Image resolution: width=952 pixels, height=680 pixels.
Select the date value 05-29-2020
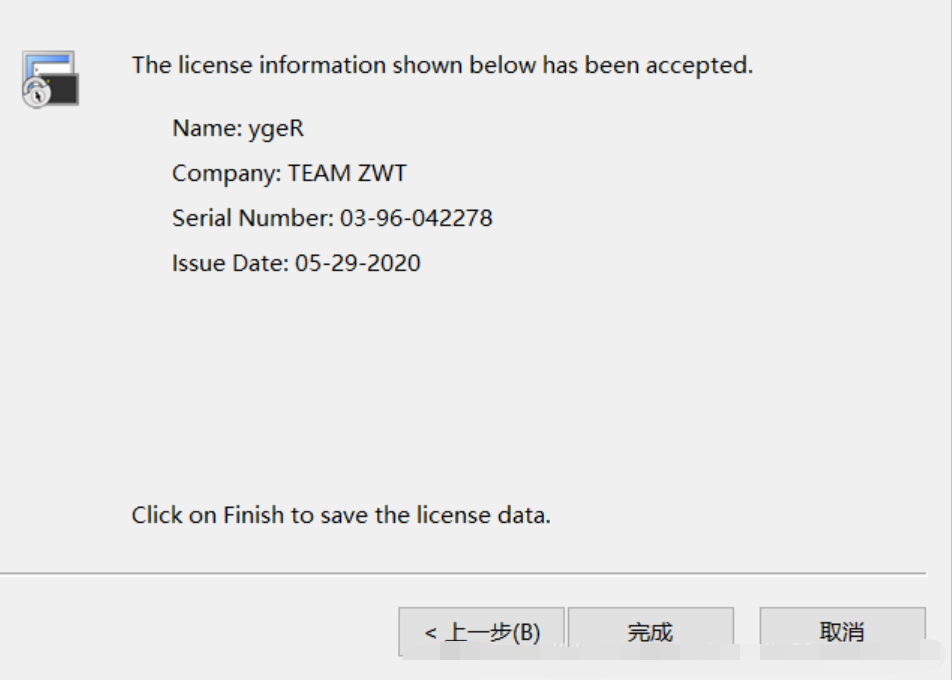(358, 263)
